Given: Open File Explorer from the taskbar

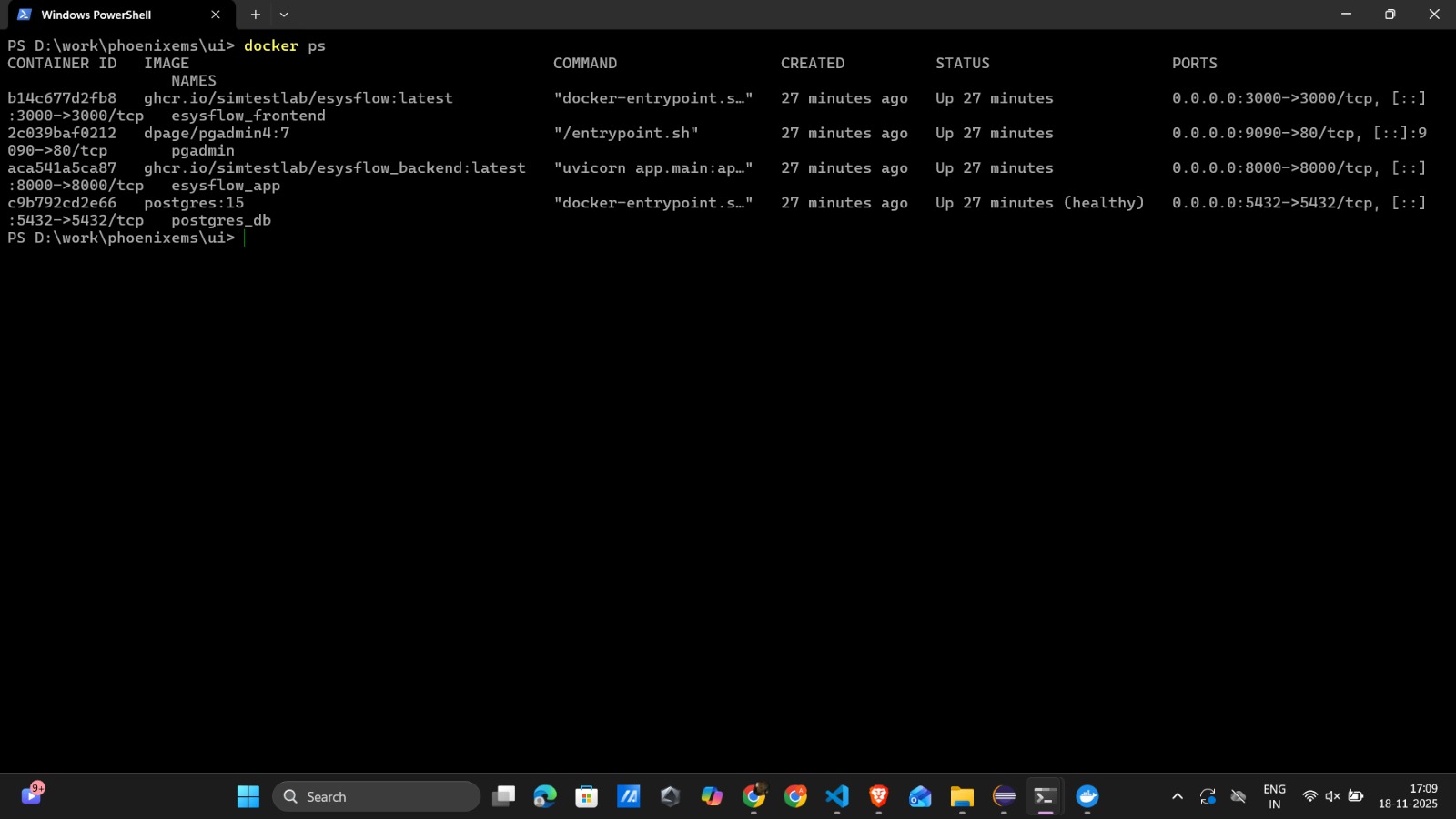Looking at the screenshot, I should tap(962, 796).
